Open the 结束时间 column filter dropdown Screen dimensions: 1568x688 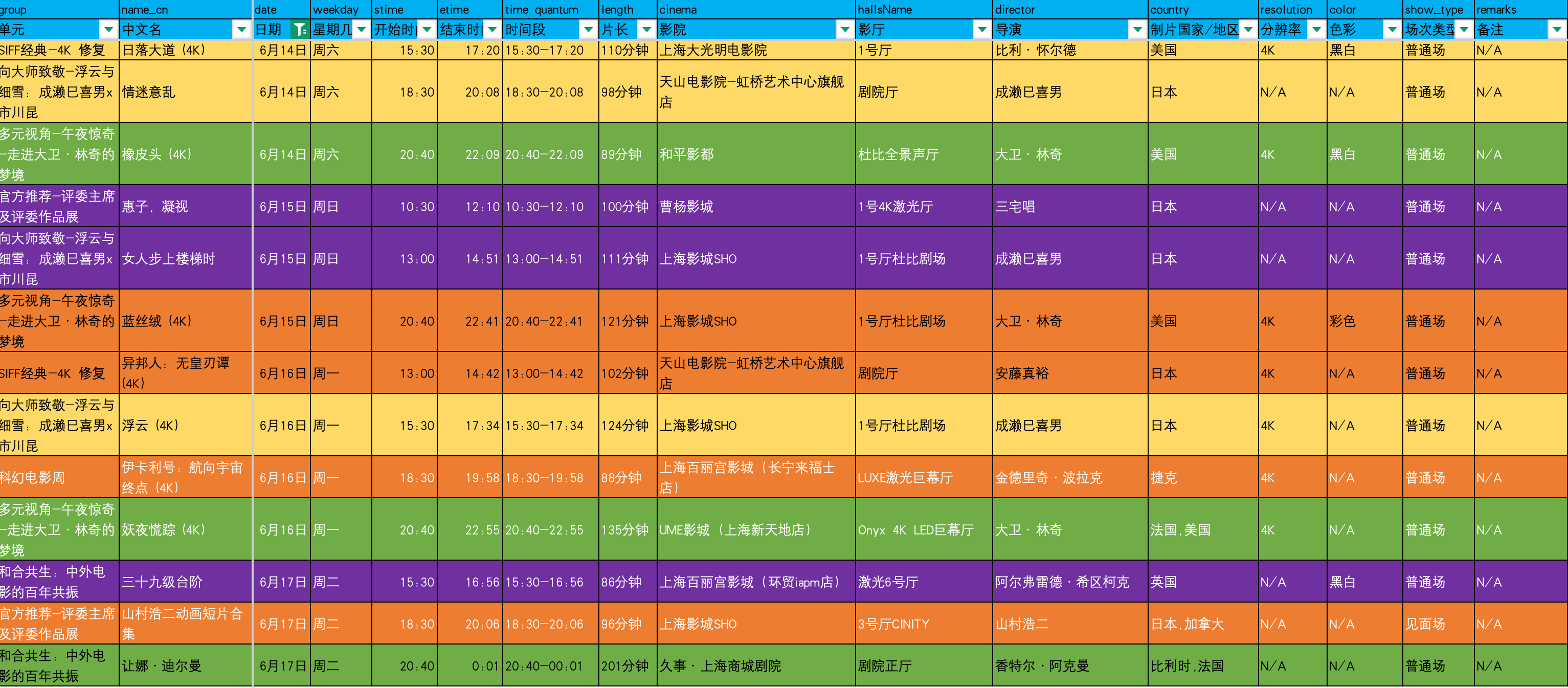pyautogui.click(x=492, y=29)
